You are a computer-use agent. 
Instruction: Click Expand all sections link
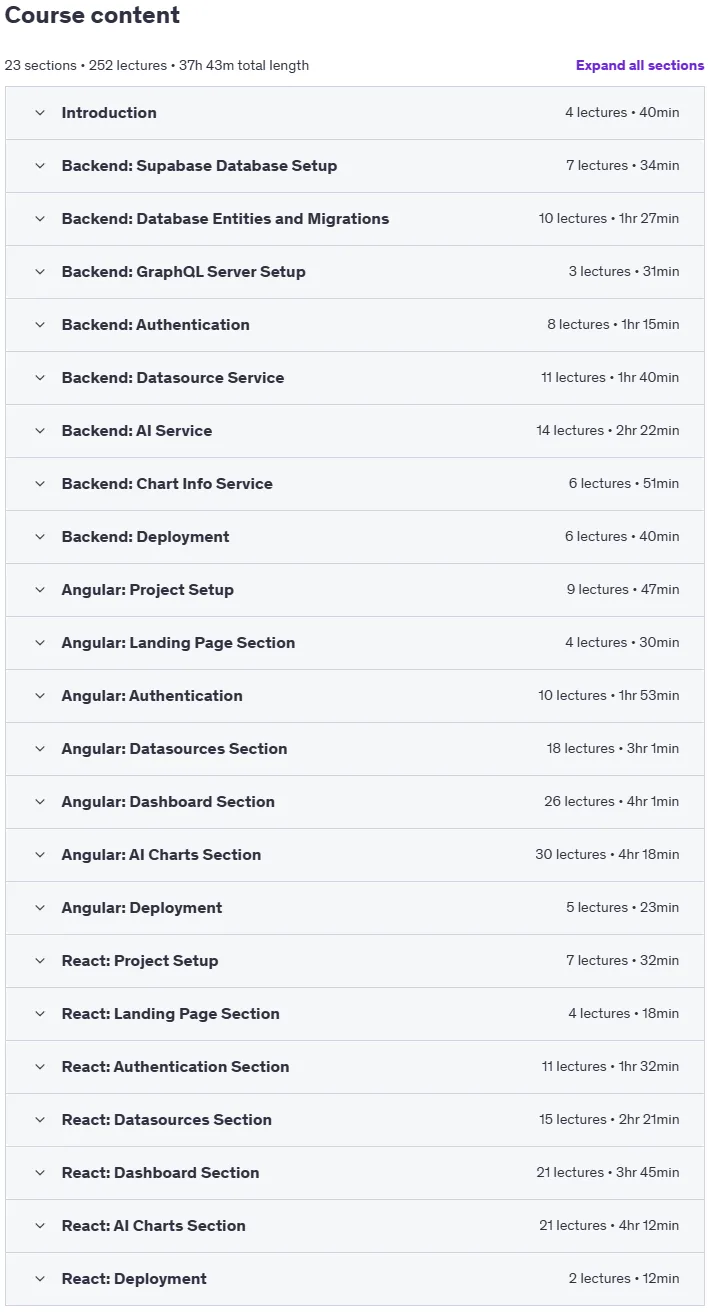tap(640, 65)
